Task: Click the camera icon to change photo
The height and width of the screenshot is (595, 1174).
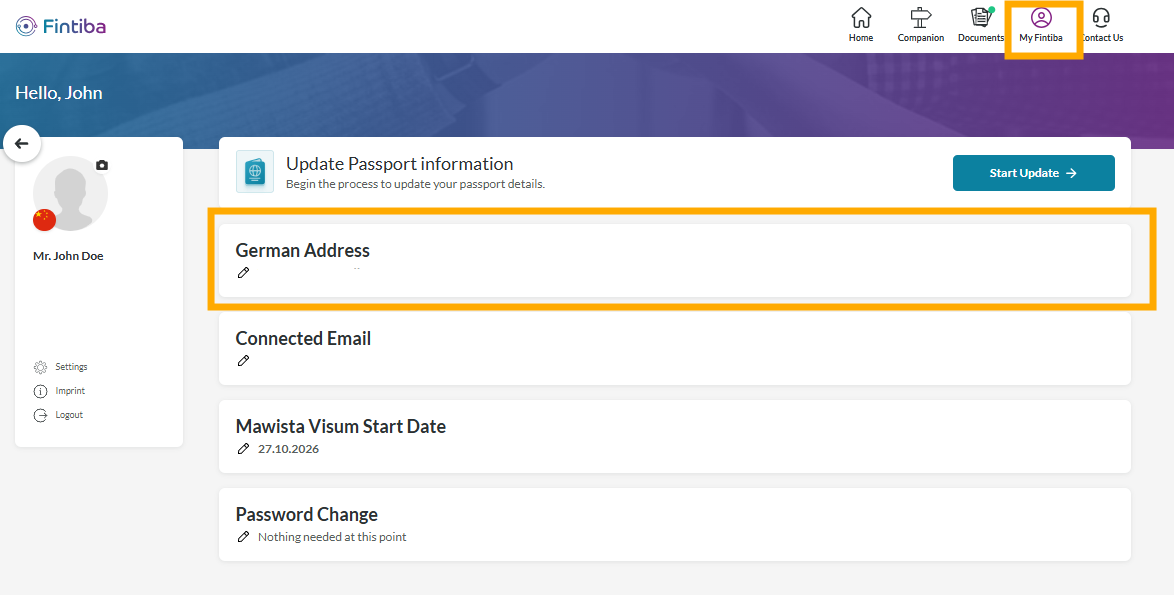Action: [x=102, y=165]
